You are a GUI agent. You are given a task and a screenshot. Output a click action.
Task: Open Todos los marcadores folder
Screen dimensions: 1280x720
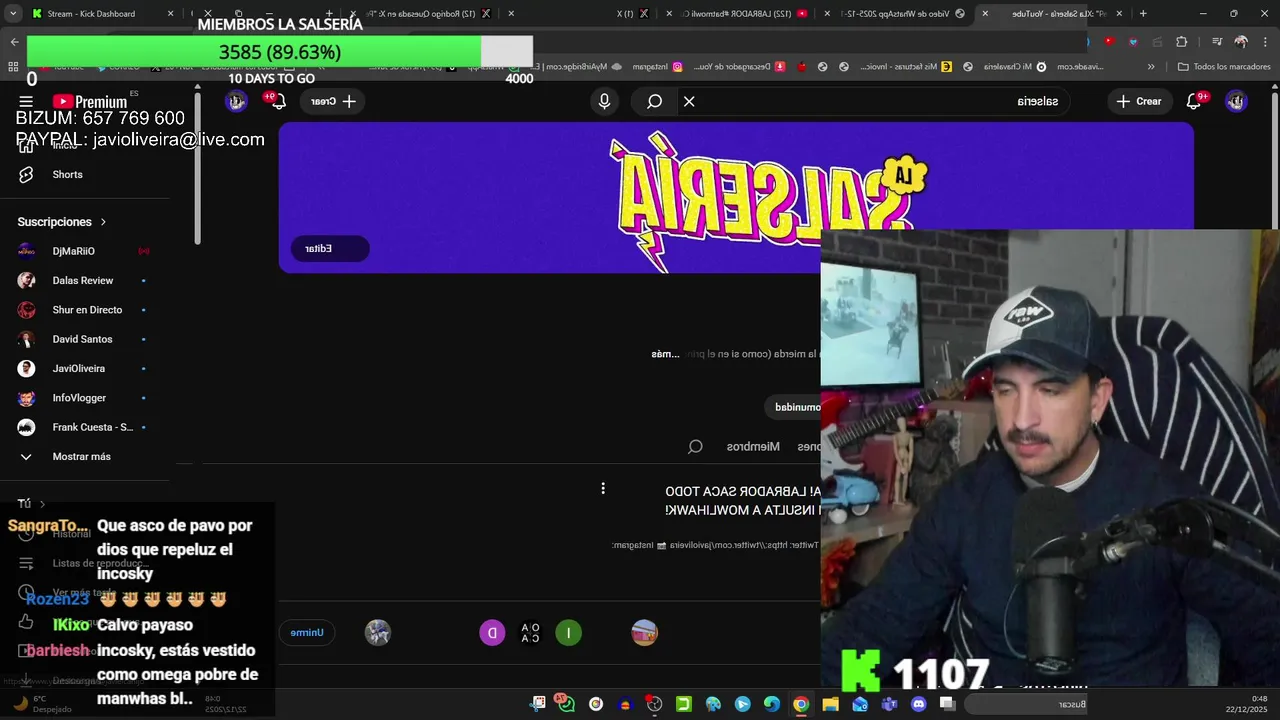[x=1224, y=67]
